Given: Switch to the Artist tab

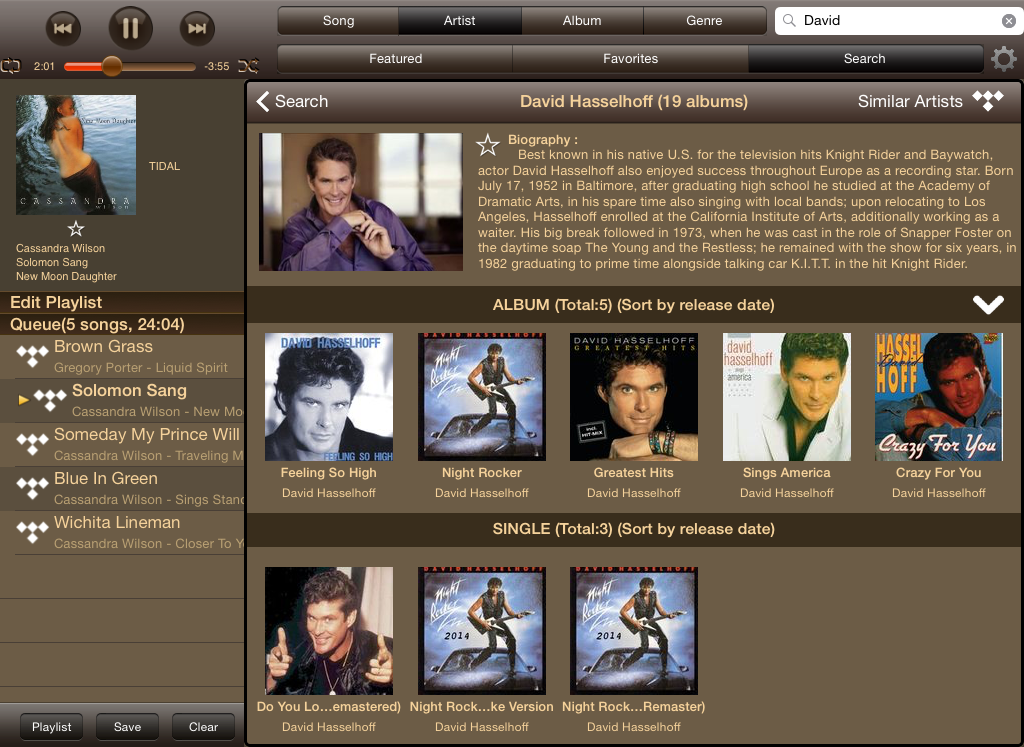Looking at the screenshot, I should click(460, 21).
